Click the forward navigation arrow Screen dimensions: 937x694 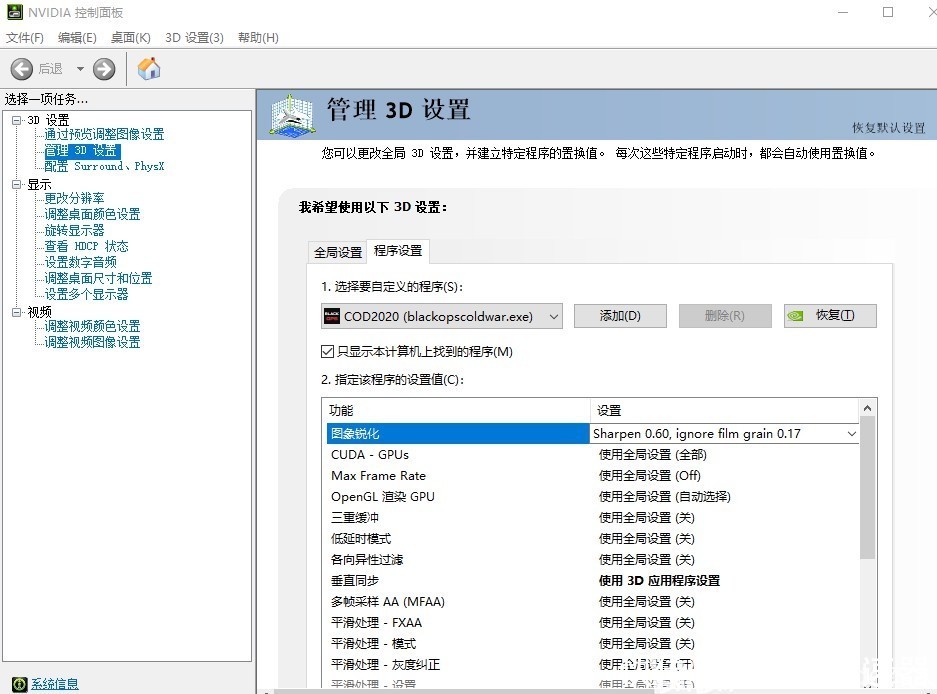tap(103, 69)
